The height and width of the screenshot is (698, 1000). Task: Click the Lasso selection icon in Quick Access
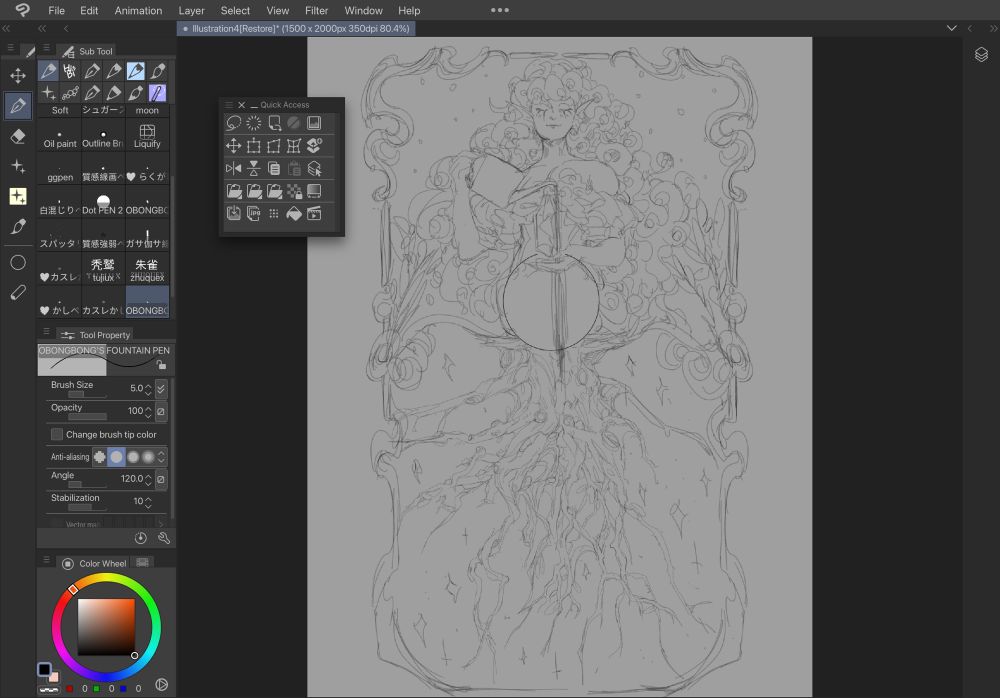233,123
